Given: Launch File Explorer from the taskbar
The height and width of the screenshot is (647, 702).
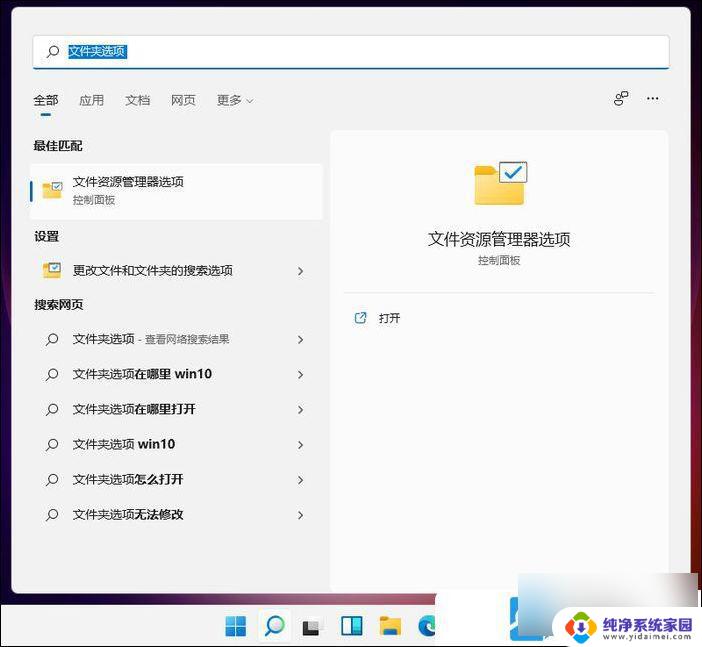Looking at the screenshot, I should click(390, 626).
